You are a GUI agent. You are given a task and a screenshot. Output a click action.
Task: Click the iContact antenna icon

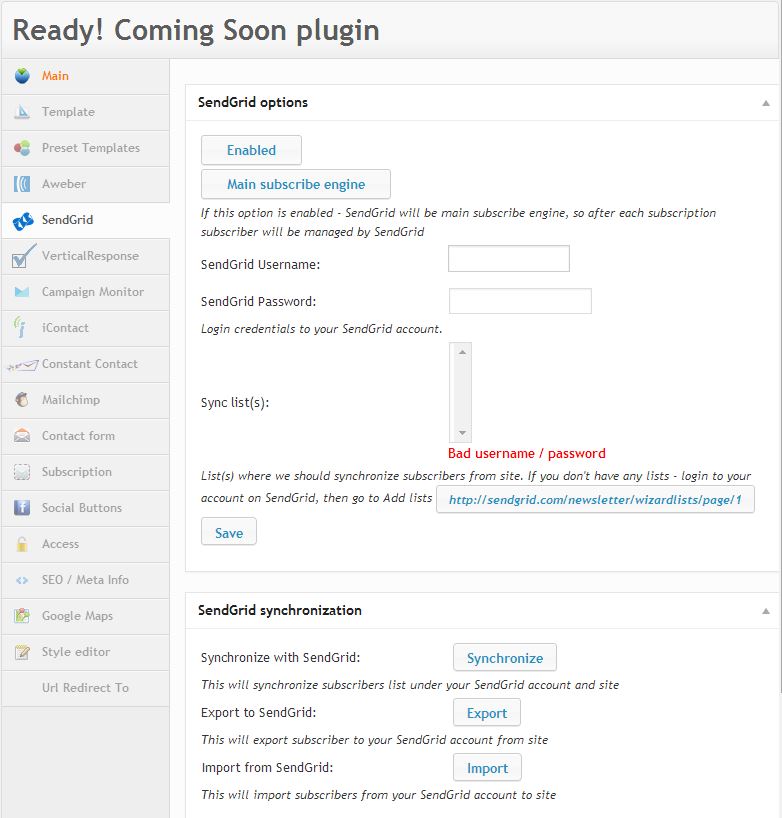tap(20, 327)
